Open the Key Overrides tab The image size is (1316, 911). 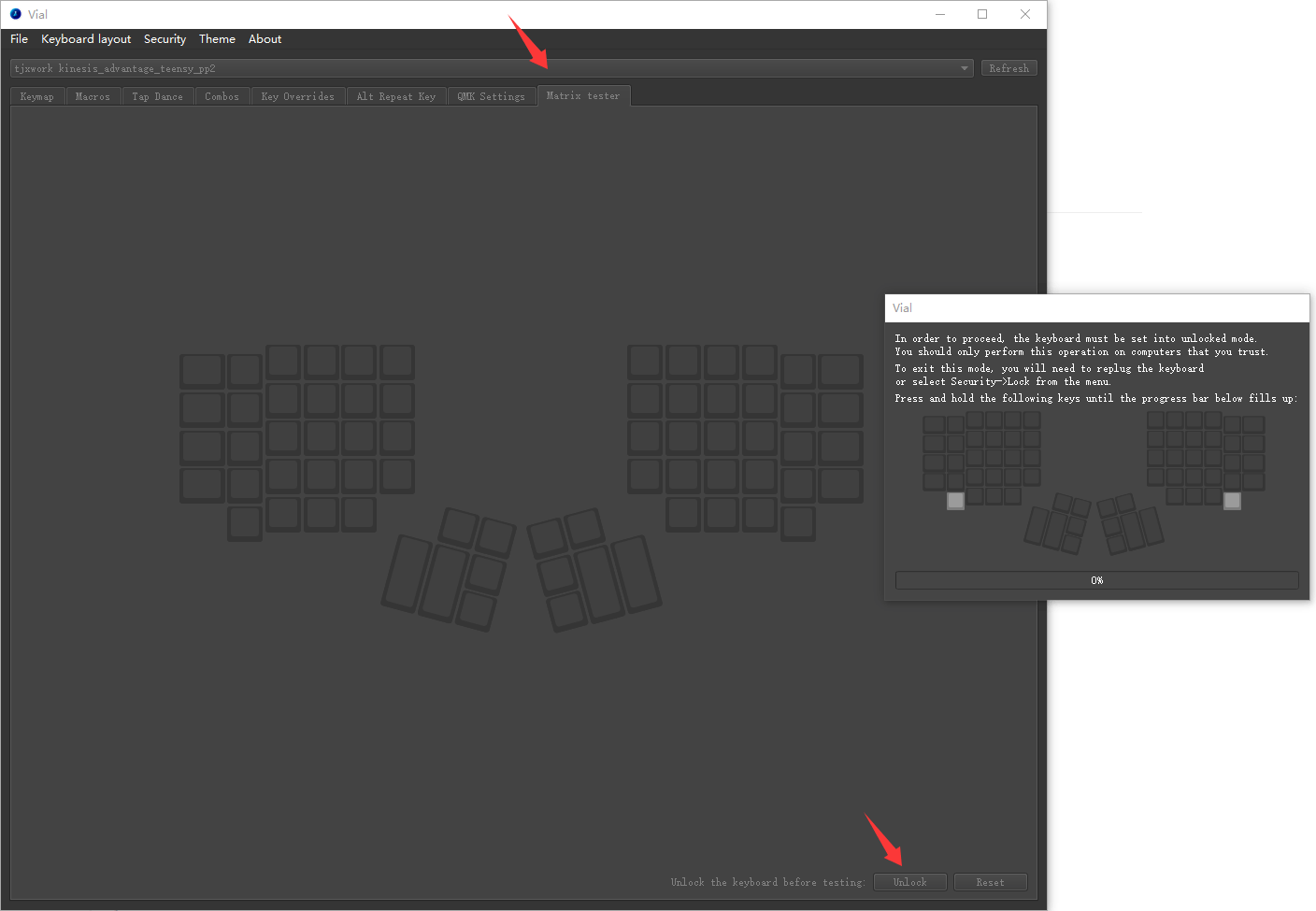pos(297,96)
